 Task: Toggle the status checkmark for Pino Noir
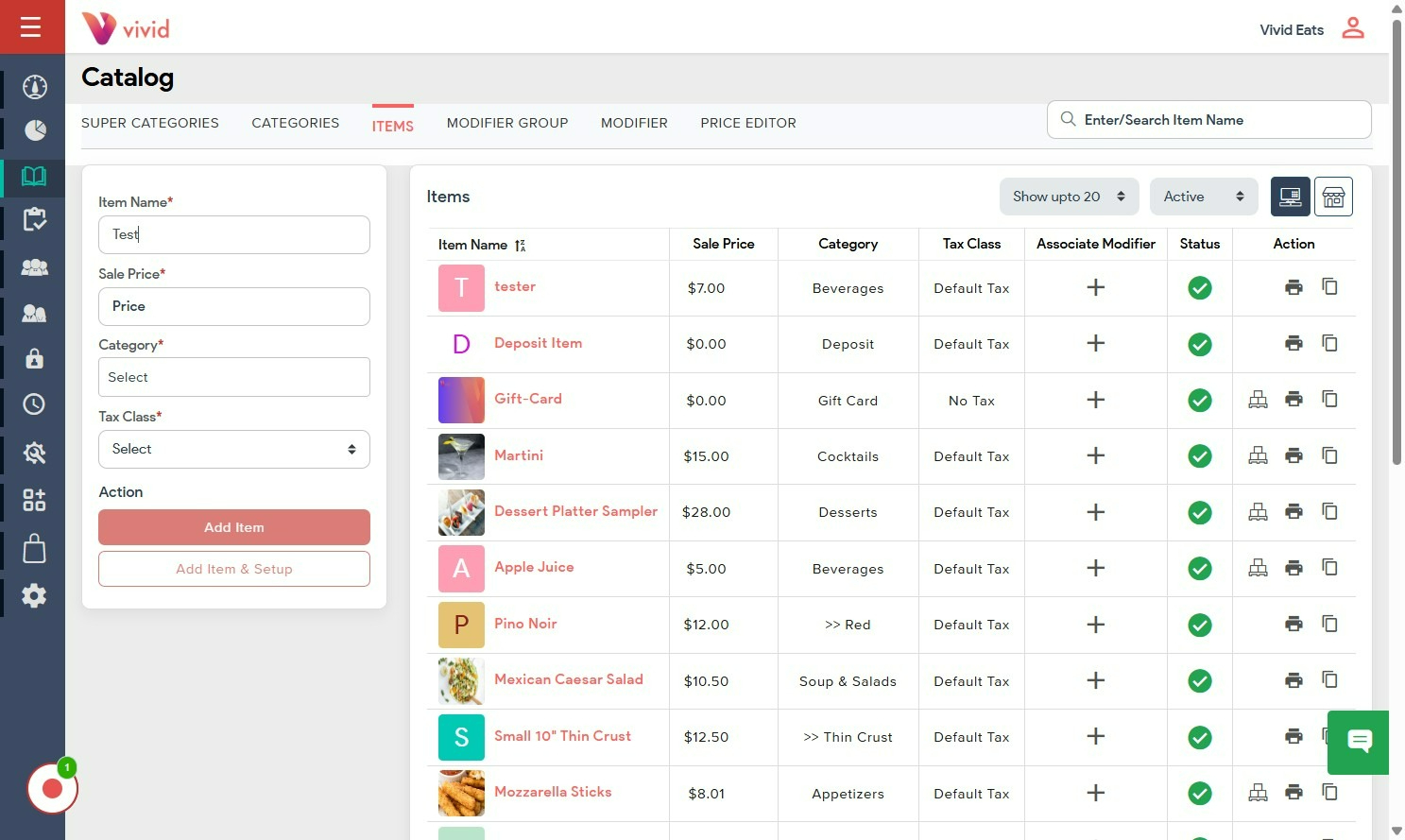coord(1200,625)
